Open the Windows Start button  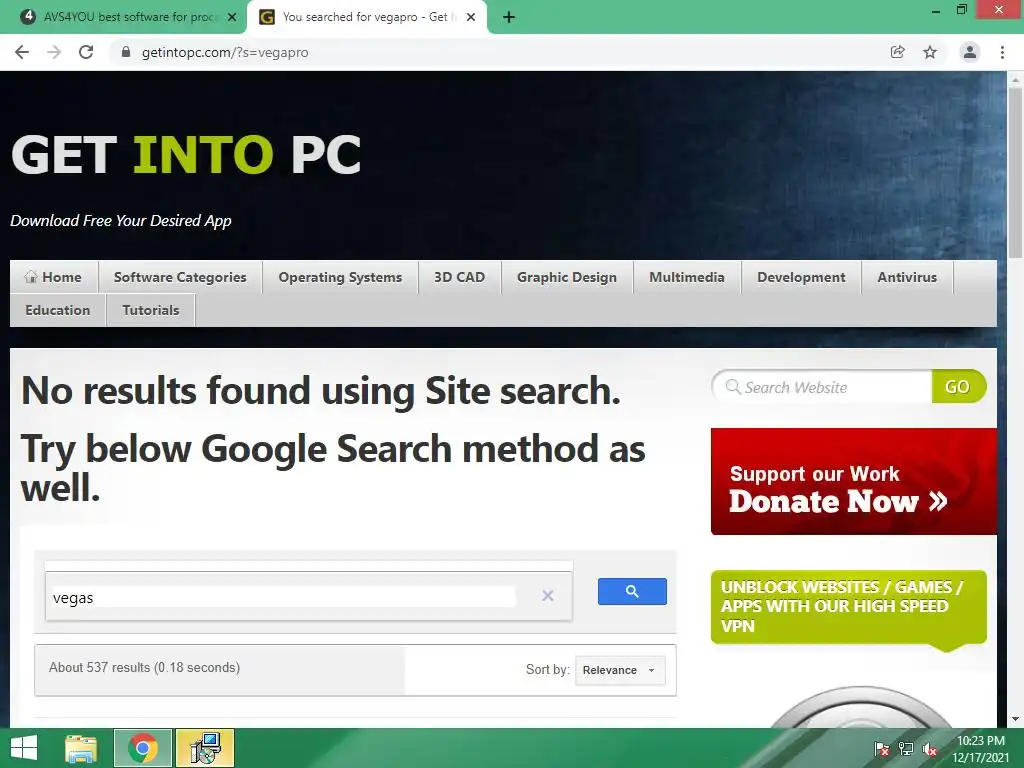(24, 748)
